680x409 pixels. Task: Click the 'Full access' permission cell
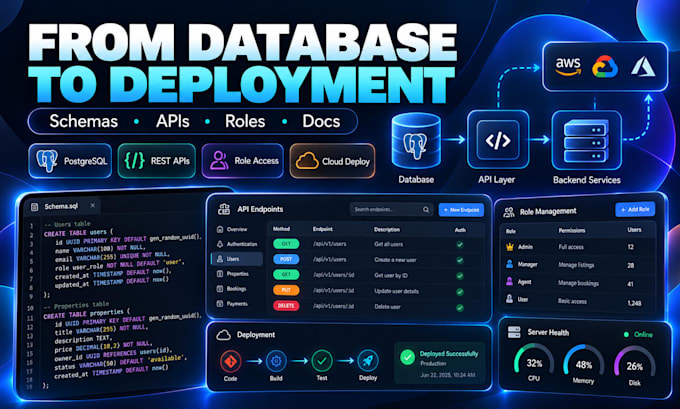coord(571,247)
